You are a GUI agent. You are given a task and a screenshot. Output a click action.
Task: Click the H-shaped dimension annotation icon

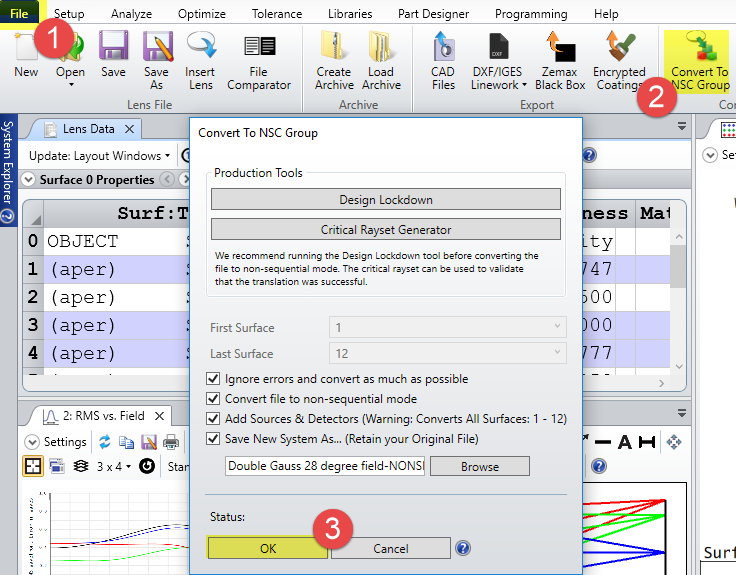pos(647,442)
